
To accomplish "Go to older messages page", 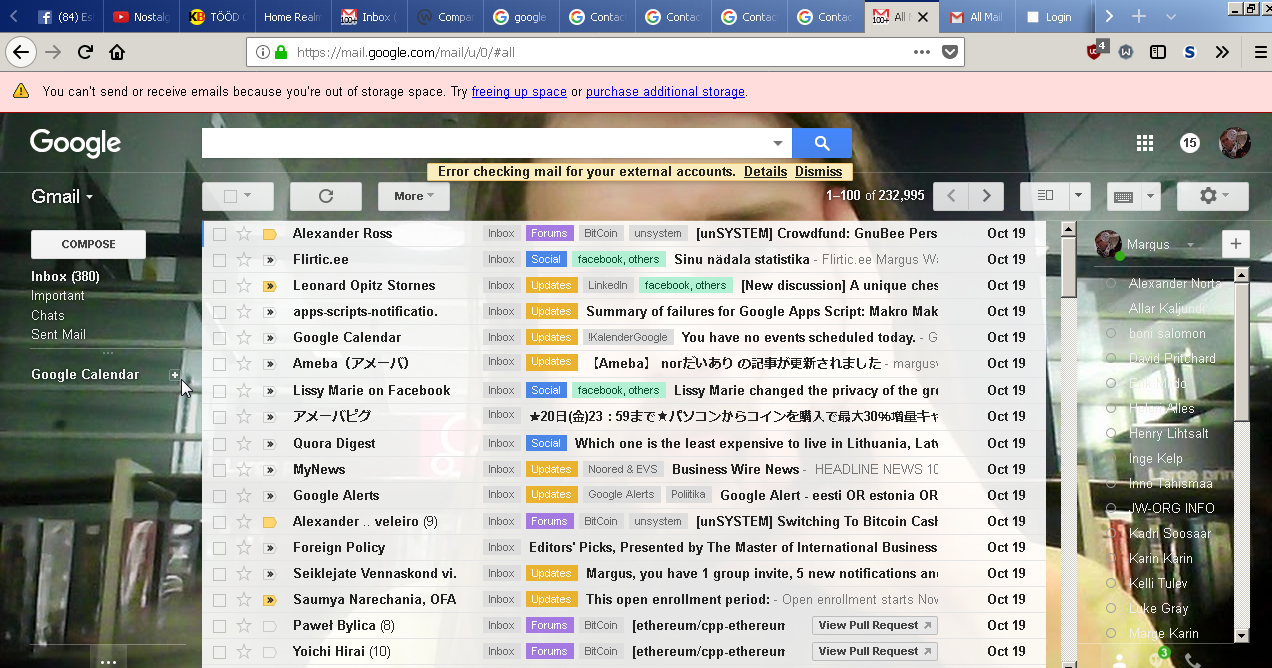I will click(986, 196).
